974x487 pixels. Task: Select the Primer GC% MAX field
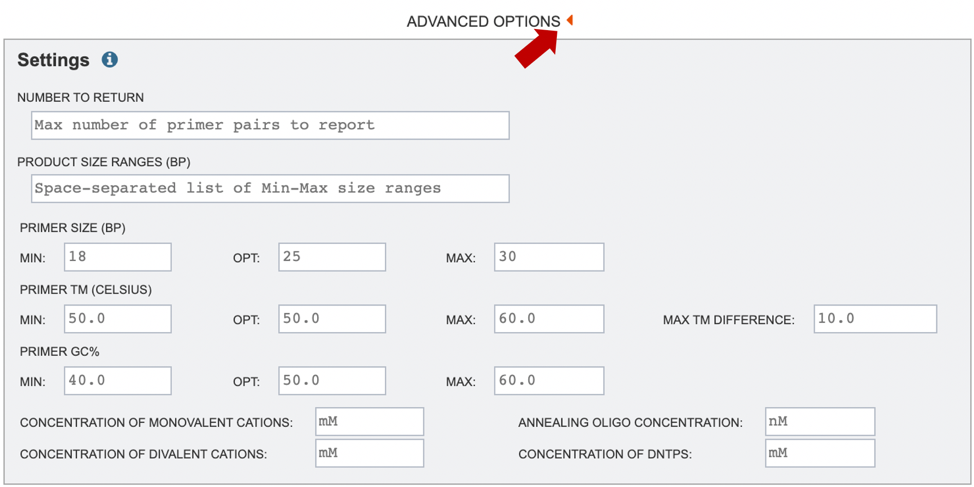pos(549,381)
